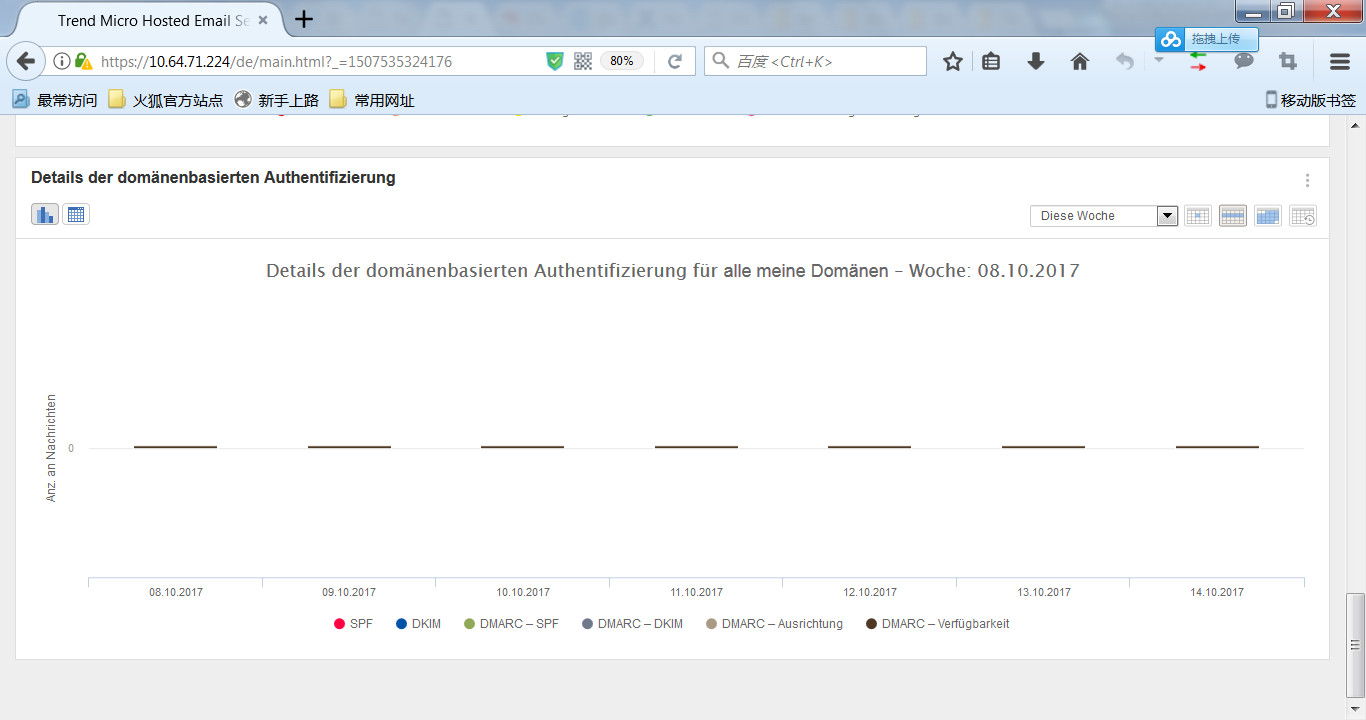Click the 拖拽上传 upload button
Screen dimensions: 1366x720
(1206, 39)
